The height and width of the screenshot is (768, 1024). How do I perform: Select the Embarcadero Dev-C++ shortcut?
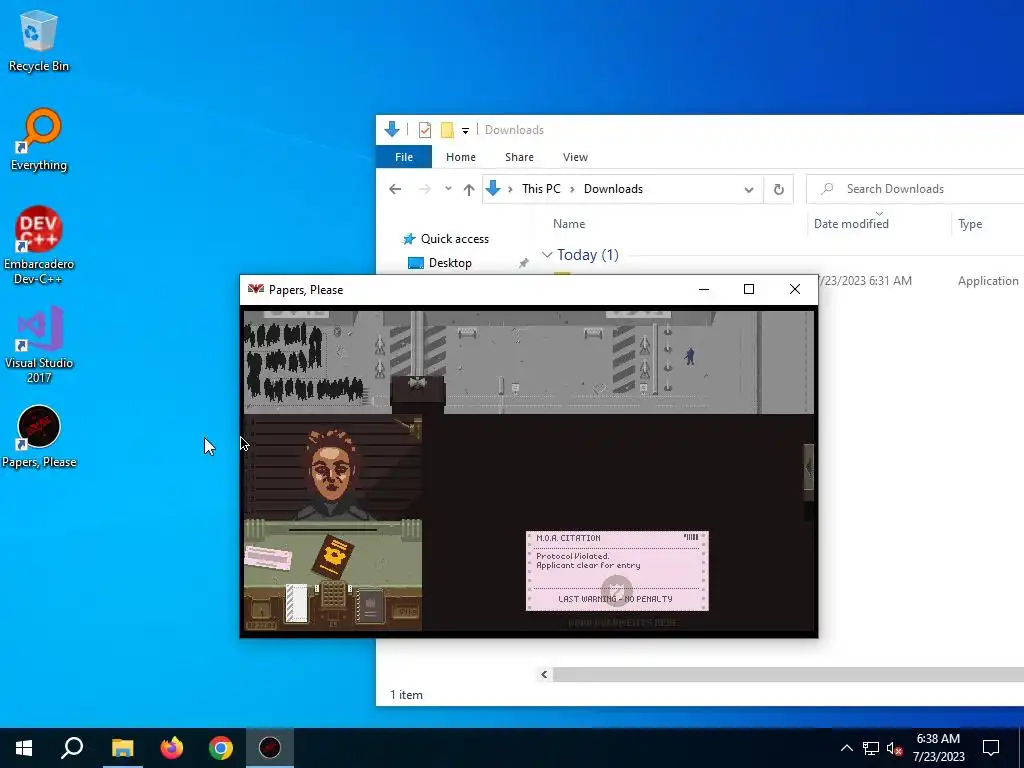pos(39,246)
